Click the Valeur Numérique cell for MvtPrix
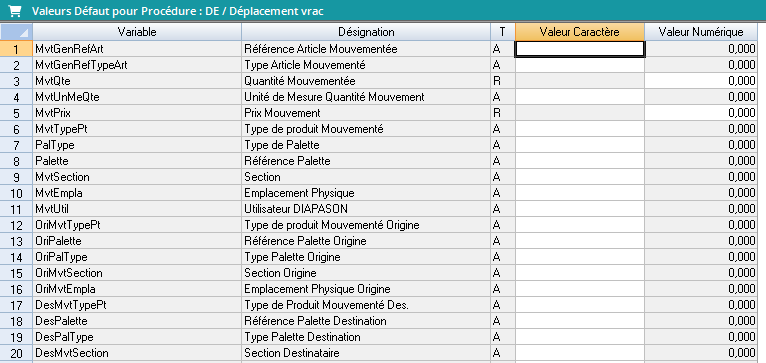The height and width of the screenshot is (363, 766). (701, 113)
